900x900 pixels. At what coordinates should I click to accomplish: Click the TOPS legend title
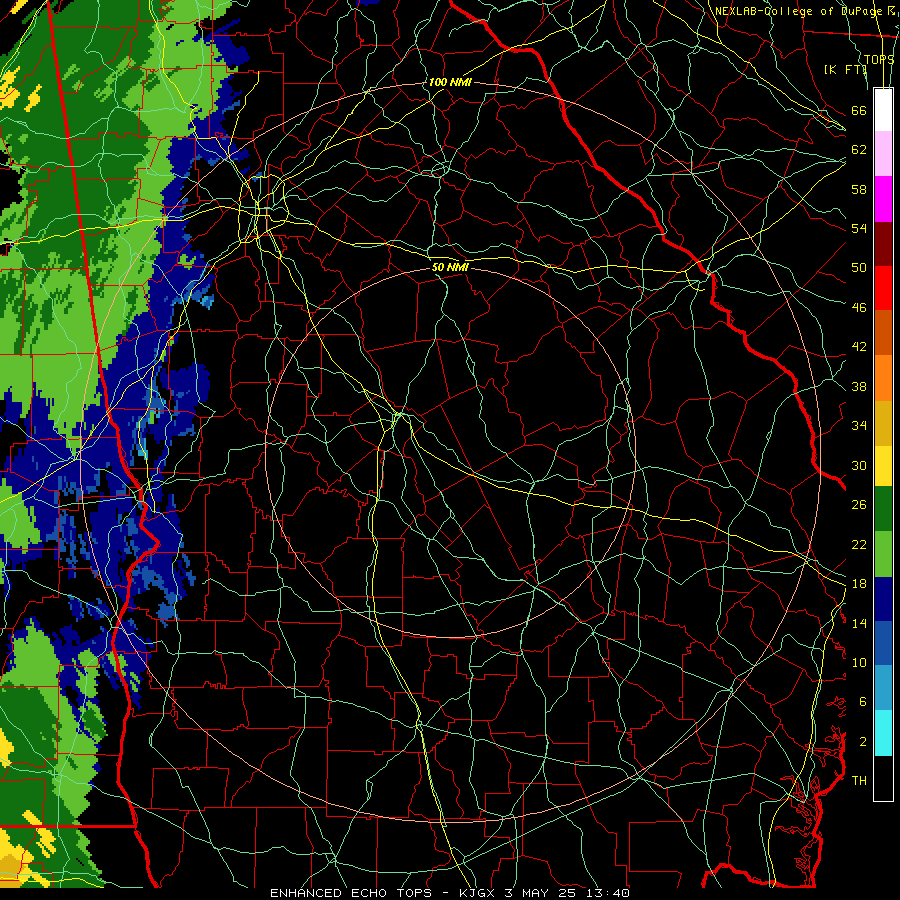coord(879,60)
